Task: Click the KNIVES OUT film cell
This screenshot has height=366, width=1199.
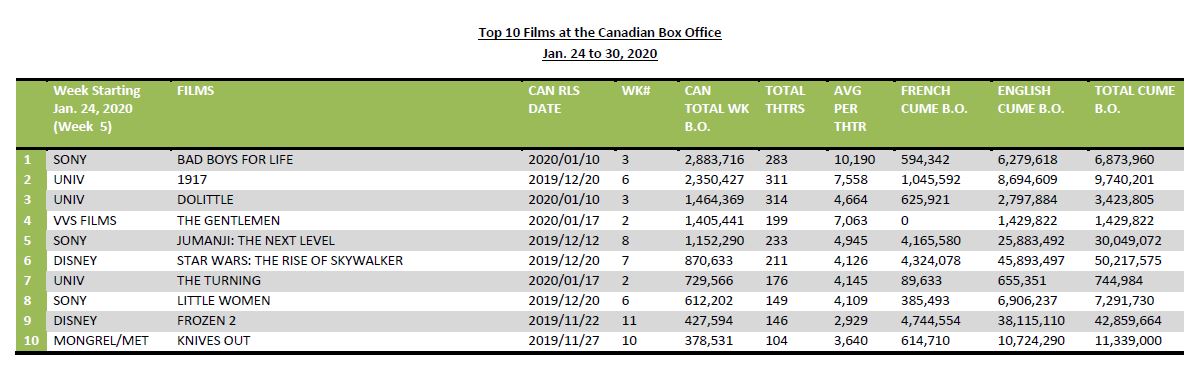Action: coord(213,340)
